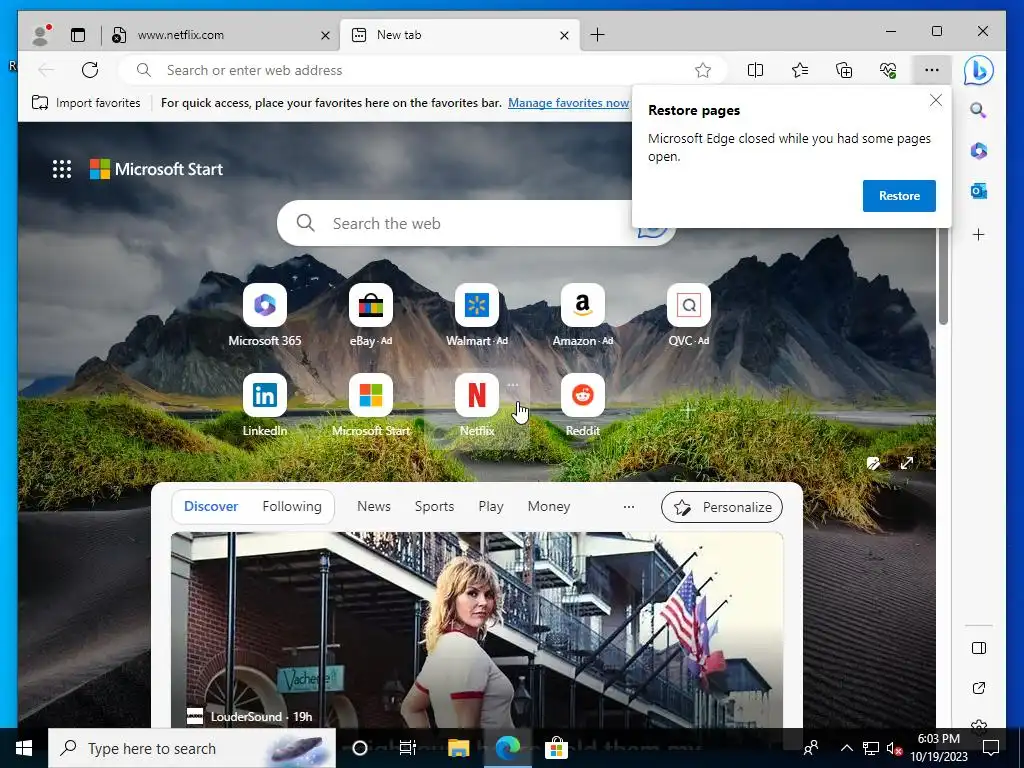Open the Money category
Image resolution: width=1024 pixels, height=768 pixels.
(549, 506)
